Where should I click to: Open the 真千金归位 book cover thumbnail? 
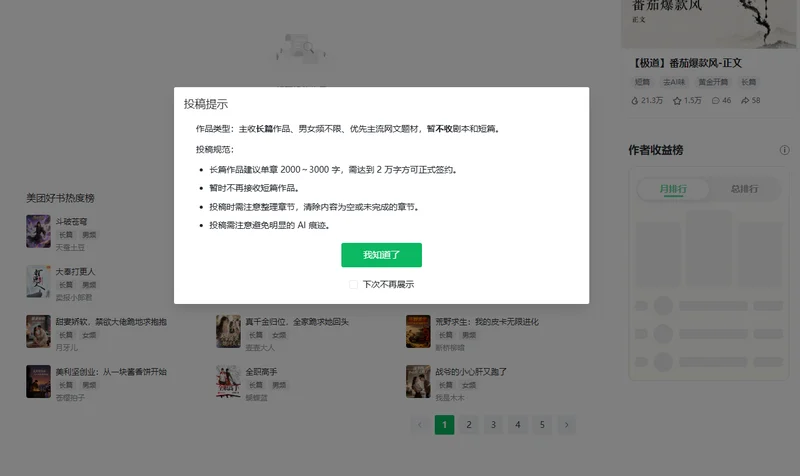(x=228, y=331)
